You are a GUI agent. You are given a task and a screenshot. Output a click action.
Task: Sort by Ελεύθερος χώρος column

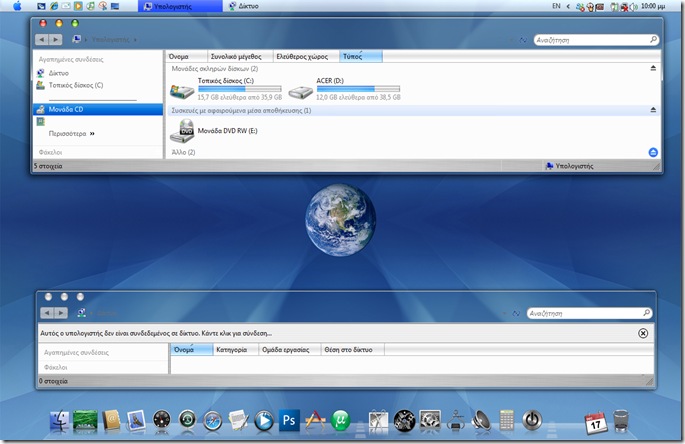coord(306,56)
